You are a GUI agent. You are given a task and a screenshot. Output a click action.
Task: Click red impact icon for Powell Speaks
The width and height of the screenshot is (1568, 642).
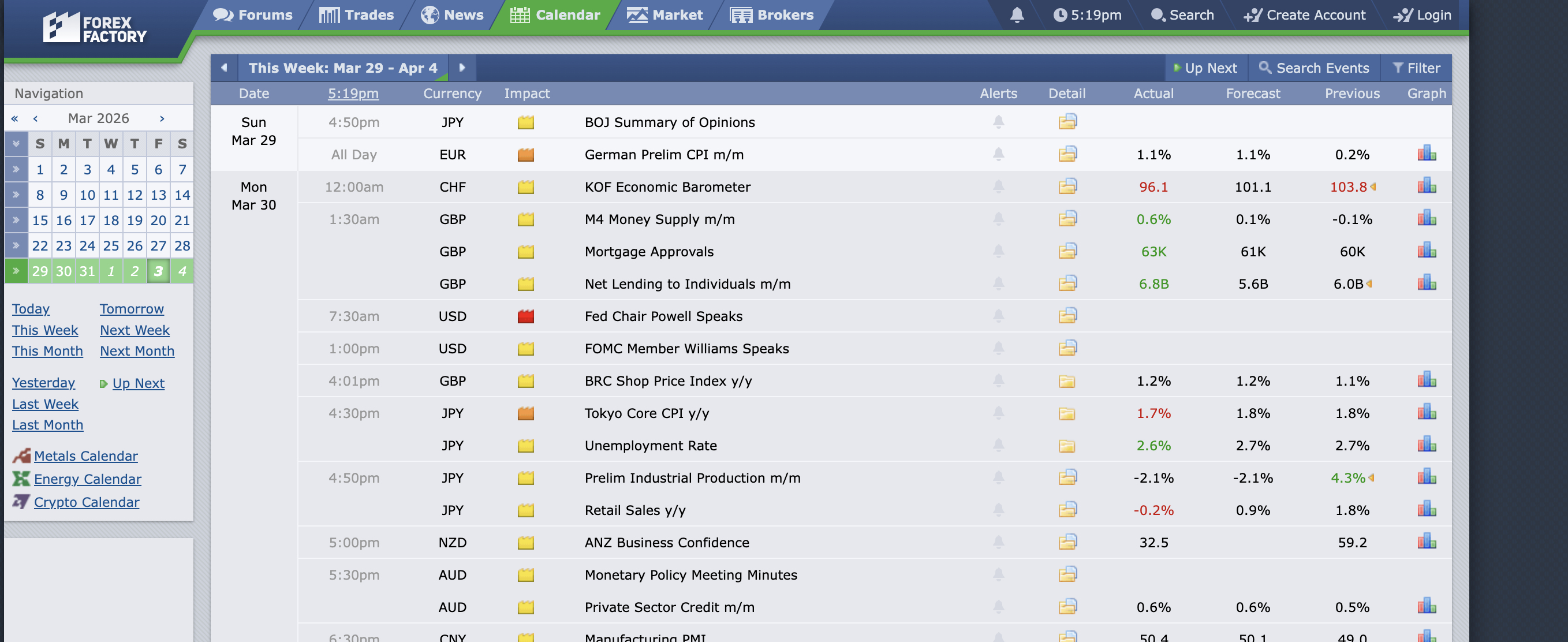[x=525, y=316]
